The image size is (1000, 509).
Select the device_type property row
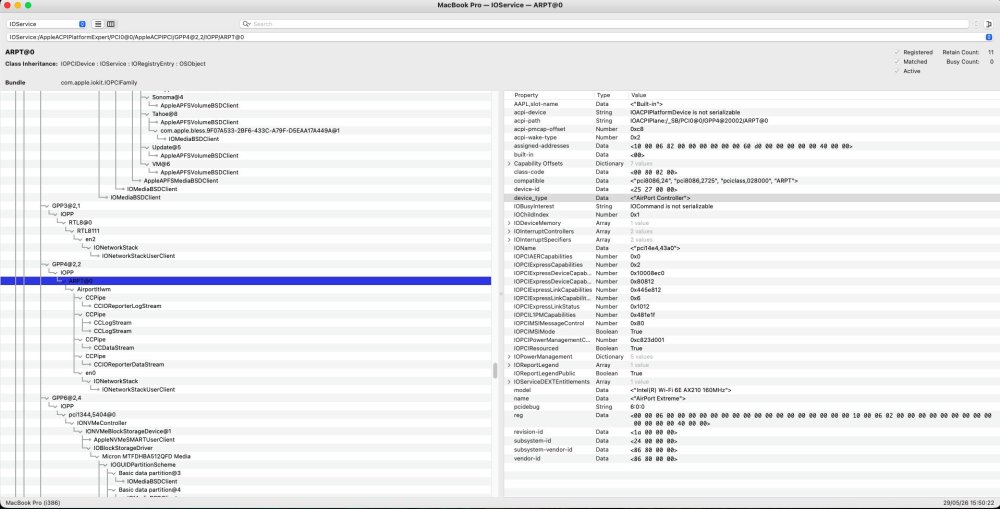click(752, 198)
